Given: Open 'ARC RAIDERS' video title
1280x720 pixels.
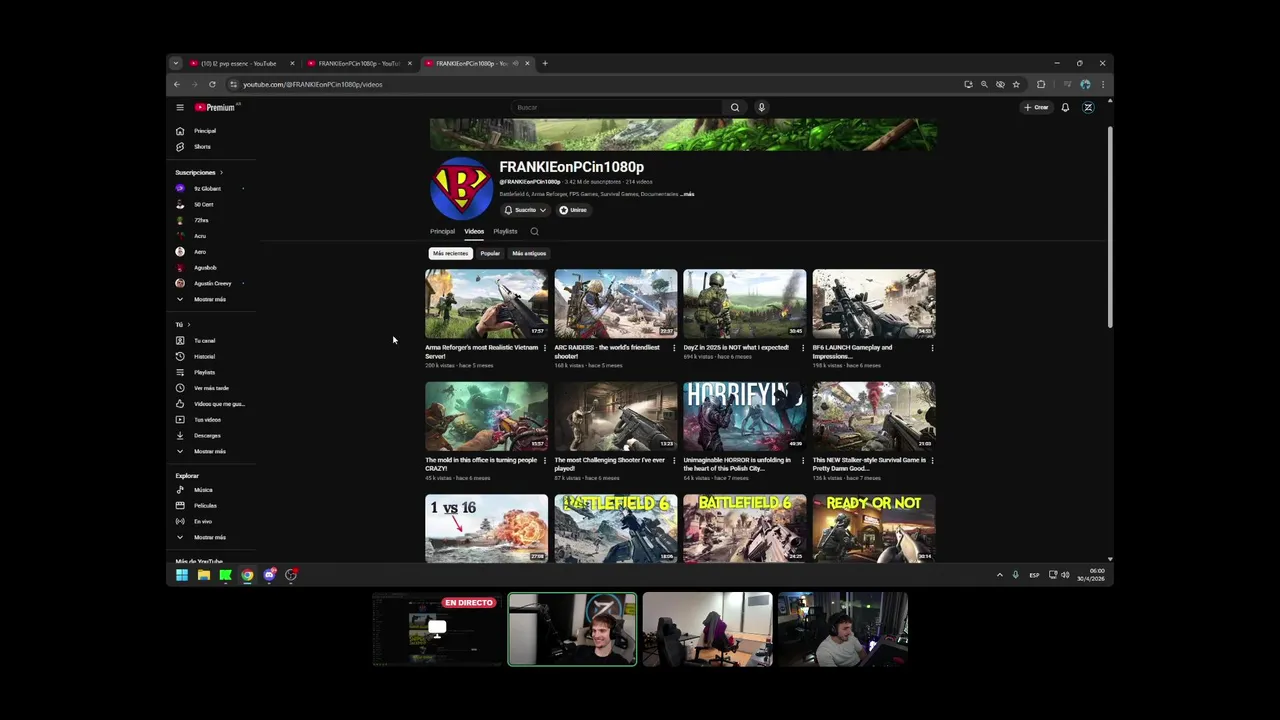Looking at the screenshot, I should click(x=607, y=351).
